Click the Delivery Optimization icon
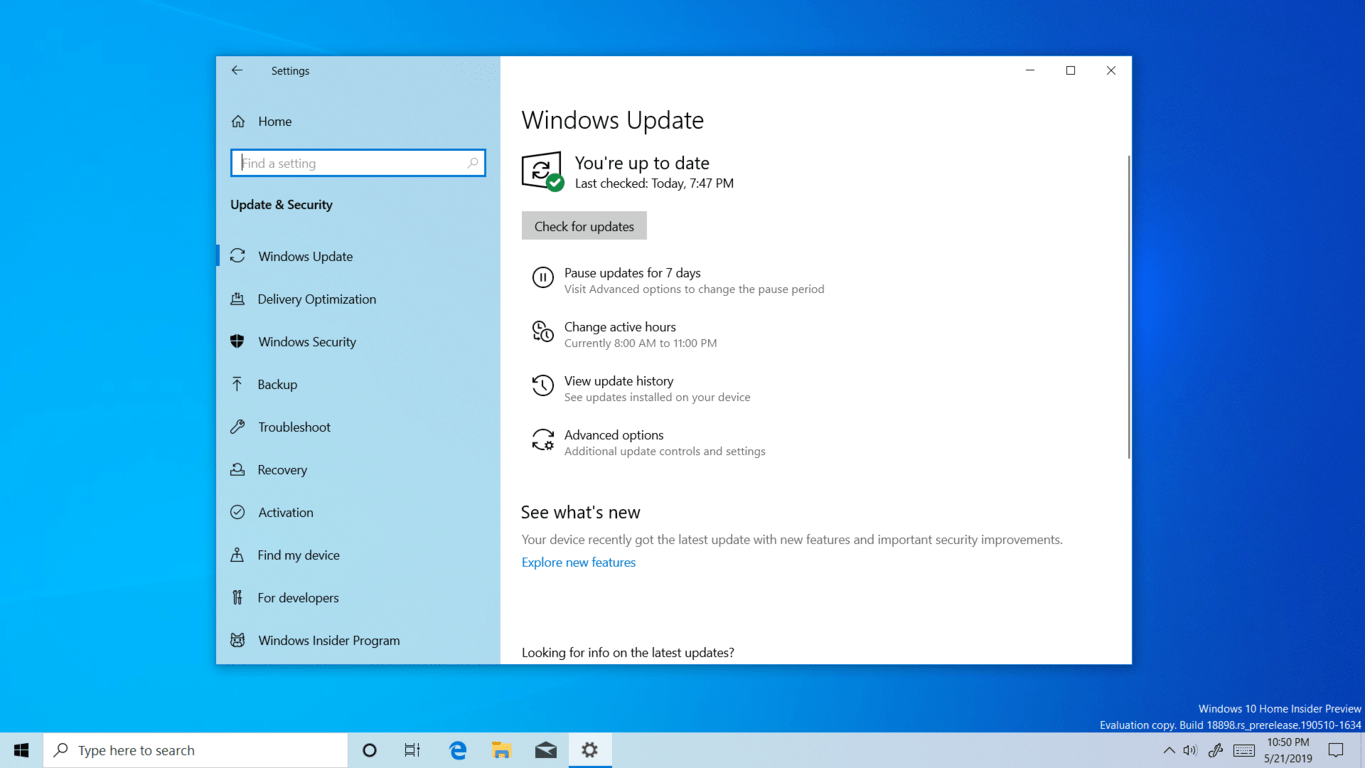Image resolution: width=1365 pixels, height=768 pixels. pyautogui.click(x=238, y=299)
